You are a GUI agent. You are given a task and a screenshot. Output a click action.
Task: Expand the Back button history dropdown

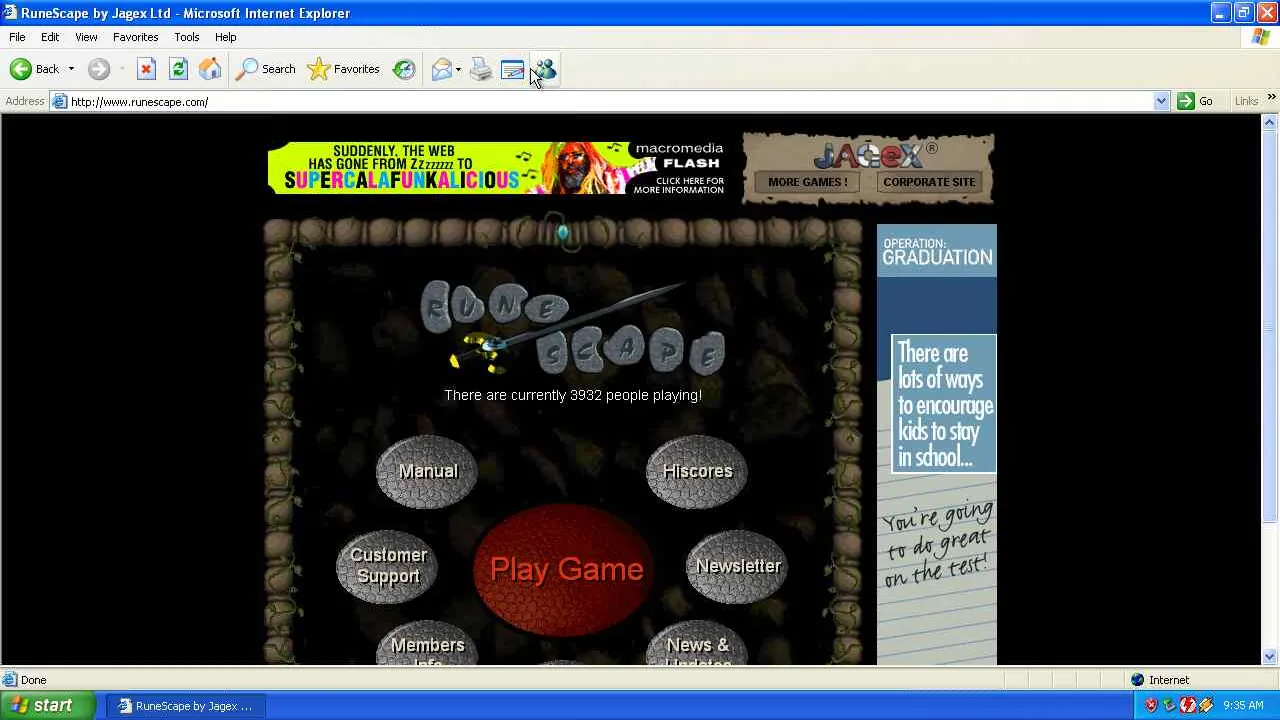coord(71,69)
